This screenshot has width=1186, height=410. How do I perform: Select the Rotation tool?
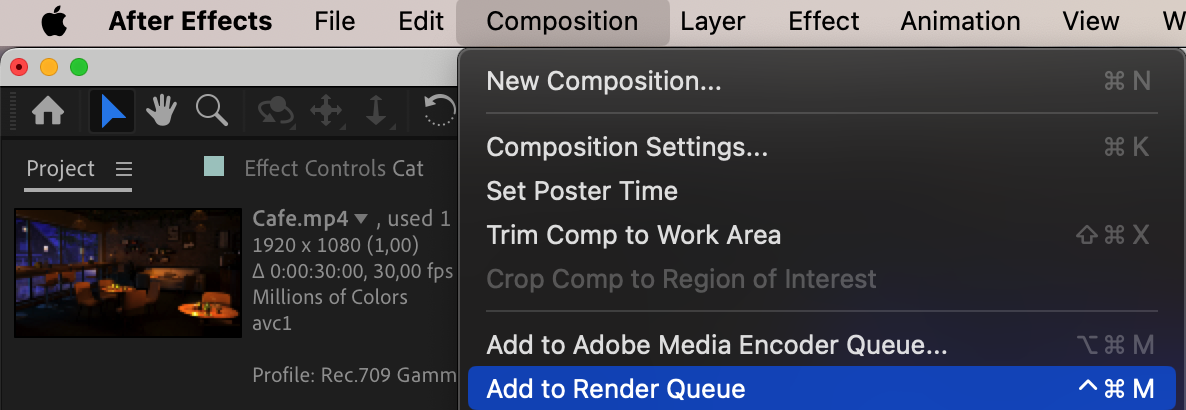(439, 111)
